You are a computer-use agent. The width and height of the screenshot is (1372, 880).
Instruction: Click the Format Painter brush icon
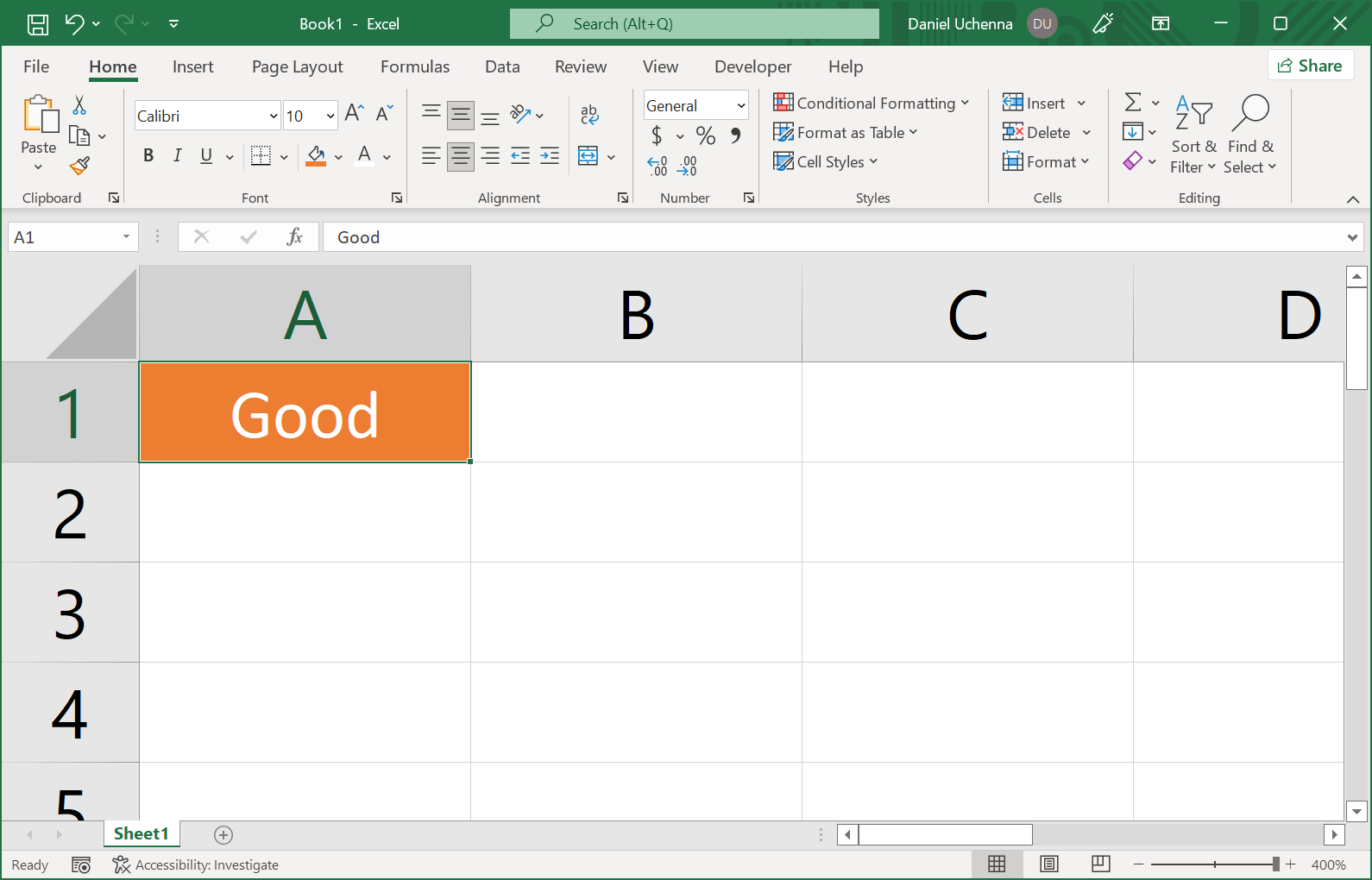coord(80,165)
